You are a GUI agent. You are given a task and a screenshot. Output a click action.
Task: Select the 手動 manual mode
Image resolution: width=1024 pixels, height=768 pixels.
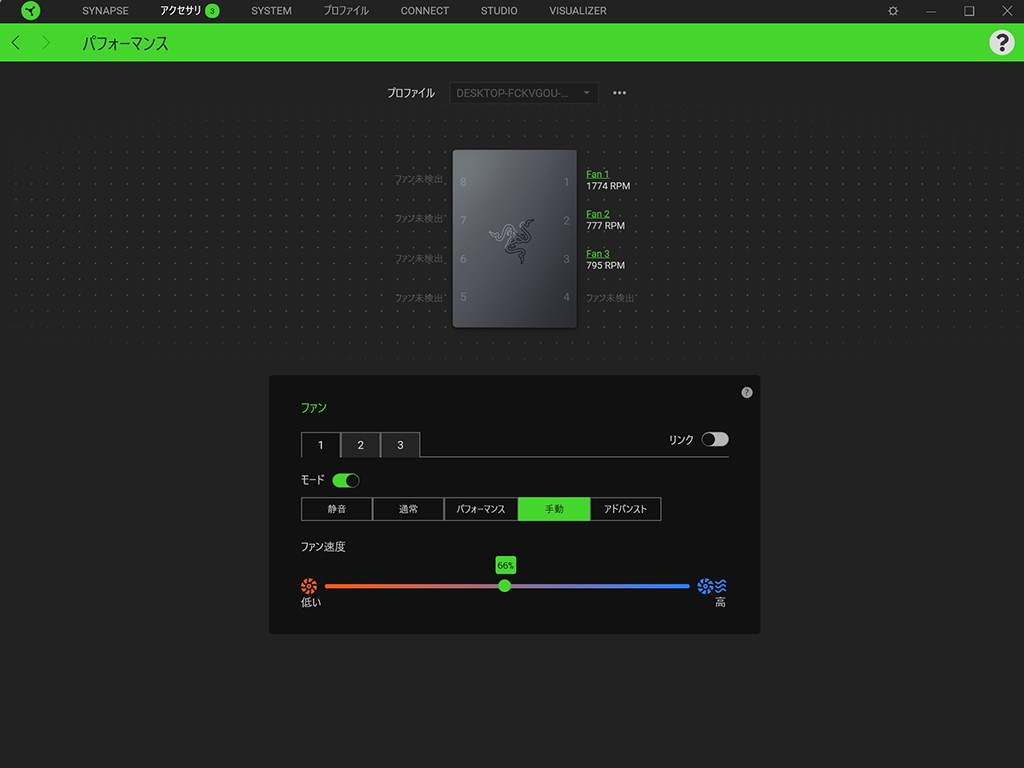(x=554, y=509)
